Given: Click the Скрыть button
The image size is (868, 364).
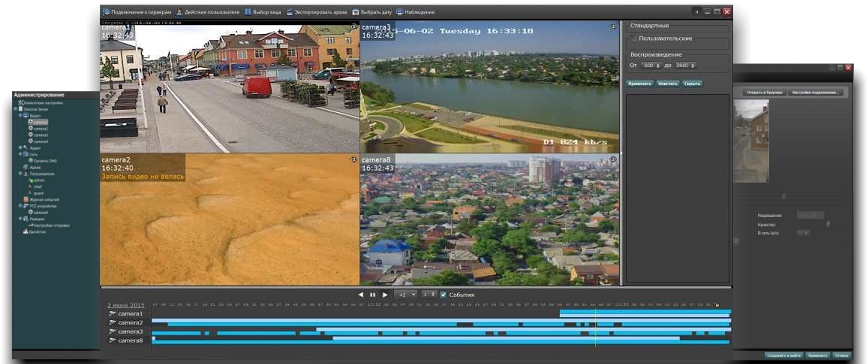Looking at the screenshot, I should click(x=692, y=84).
